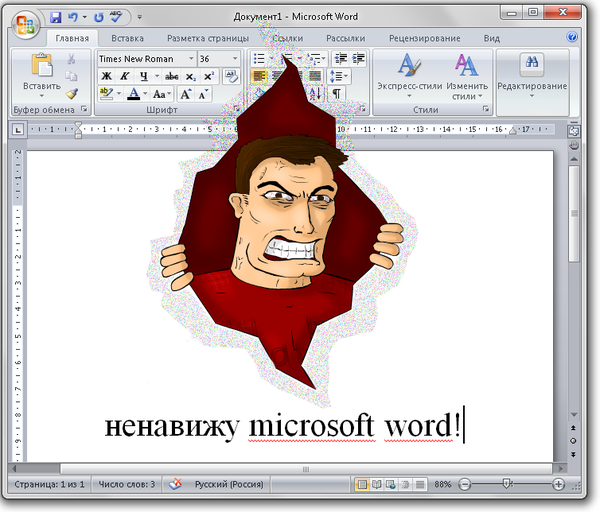Click the Office button logo
Image resolution: width=600 pixels, height=512 pixels.
coord(24,20)
